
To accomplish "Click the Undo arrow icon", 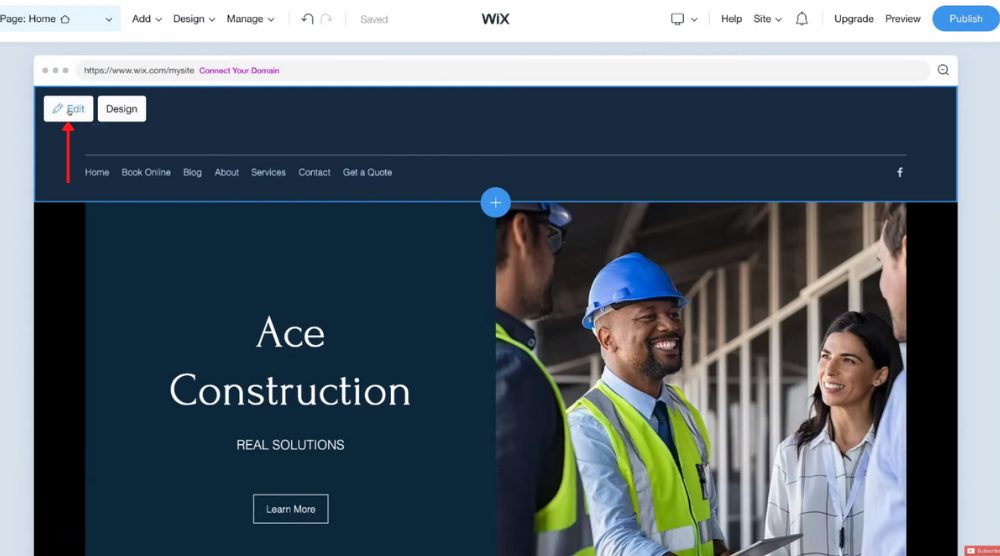I will [x=307, y=19].
